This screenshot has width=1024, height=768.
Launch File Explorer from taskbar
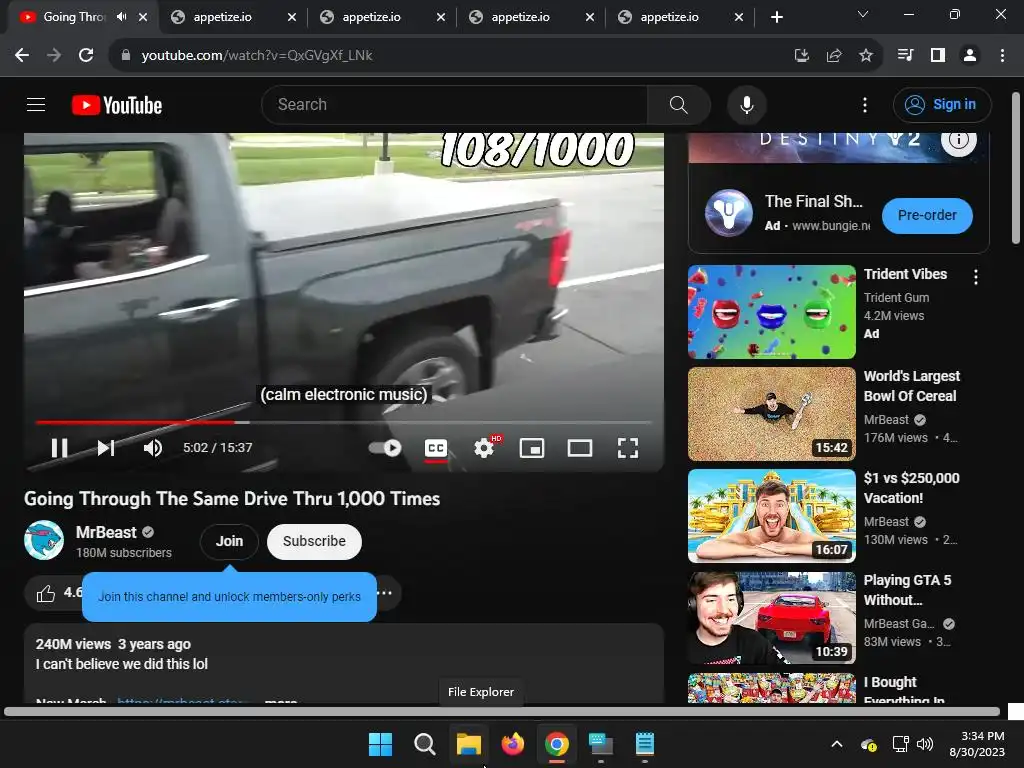[468, 744]
